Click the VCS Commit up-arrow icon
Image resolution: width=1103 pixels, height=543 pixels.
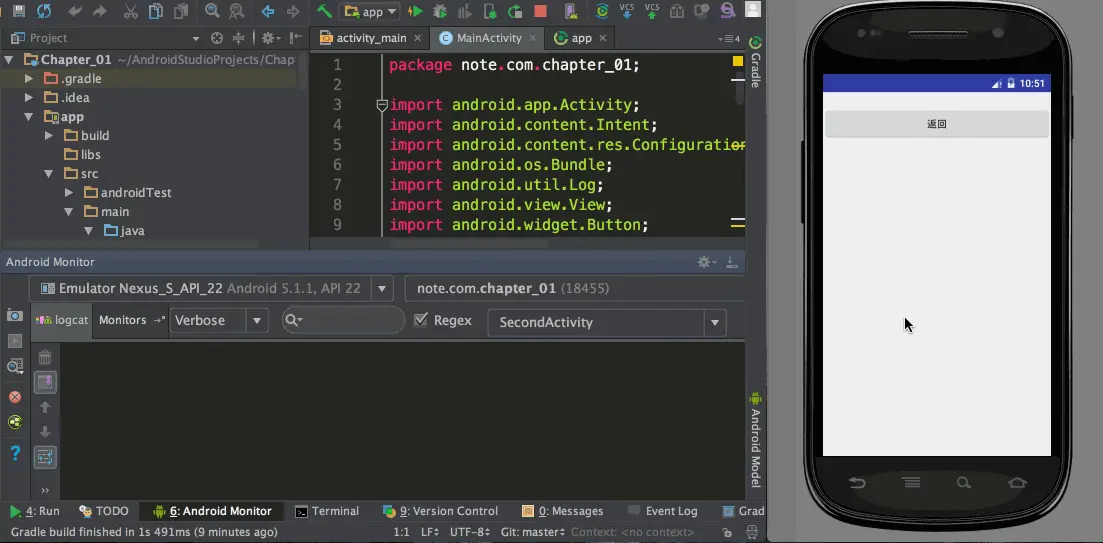point(652,11)
